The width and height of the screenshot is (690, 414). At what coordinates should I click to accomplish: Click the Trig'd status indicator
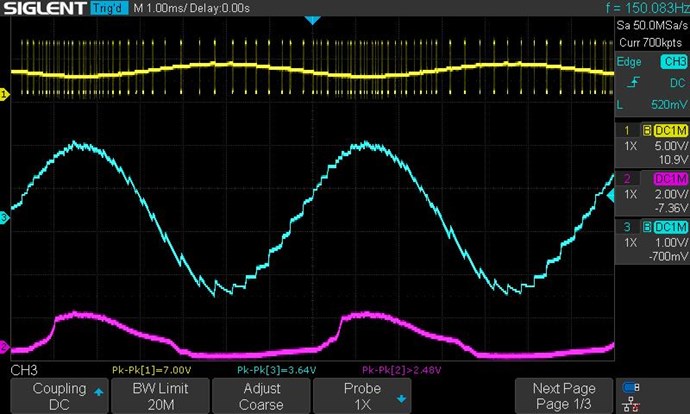point(109,8)
